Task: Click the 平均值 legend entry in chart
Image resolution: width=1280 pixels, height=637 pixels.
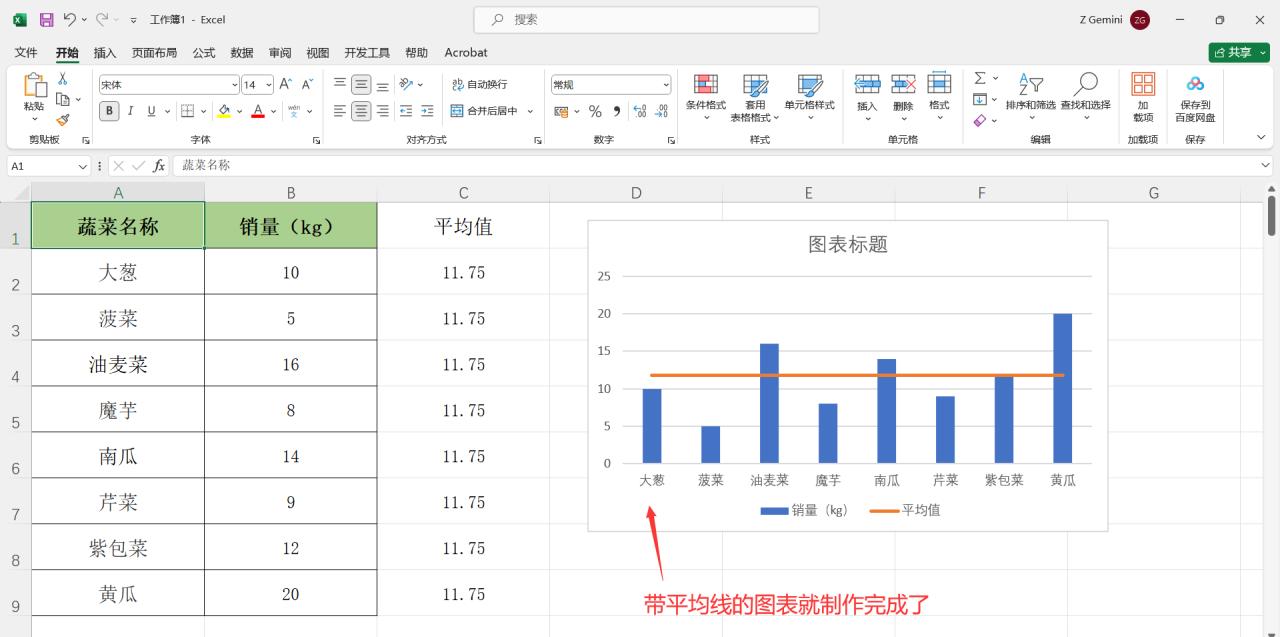Action: coord(906,510)
